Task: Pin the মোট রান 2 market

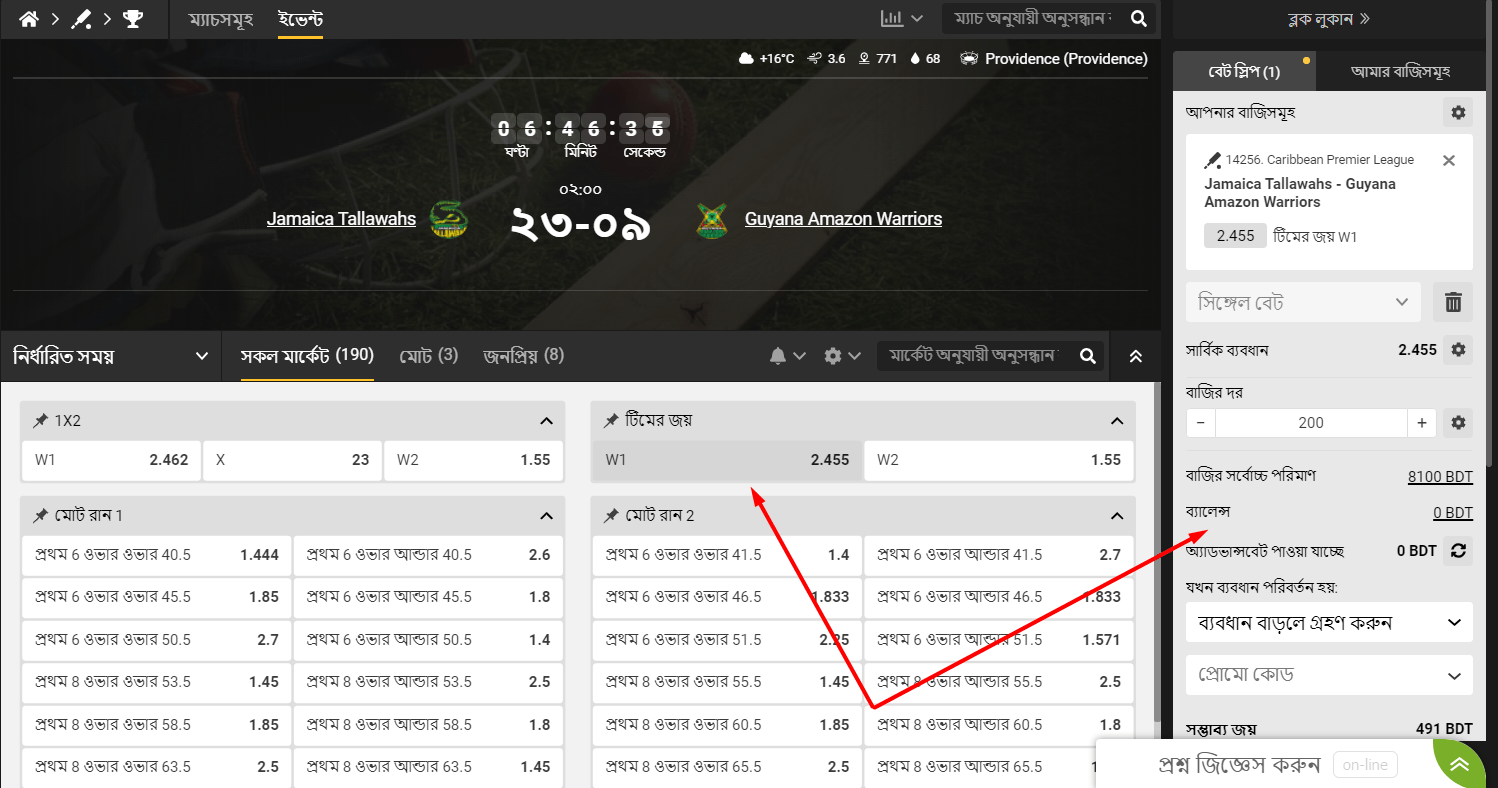Action: point(611,515)
